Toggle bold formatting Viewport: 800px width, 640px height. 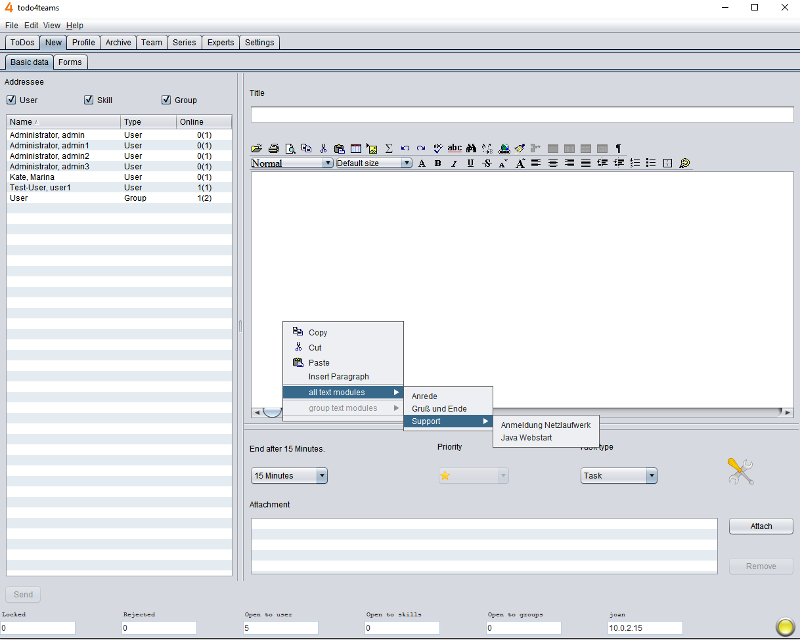[438, 163]
